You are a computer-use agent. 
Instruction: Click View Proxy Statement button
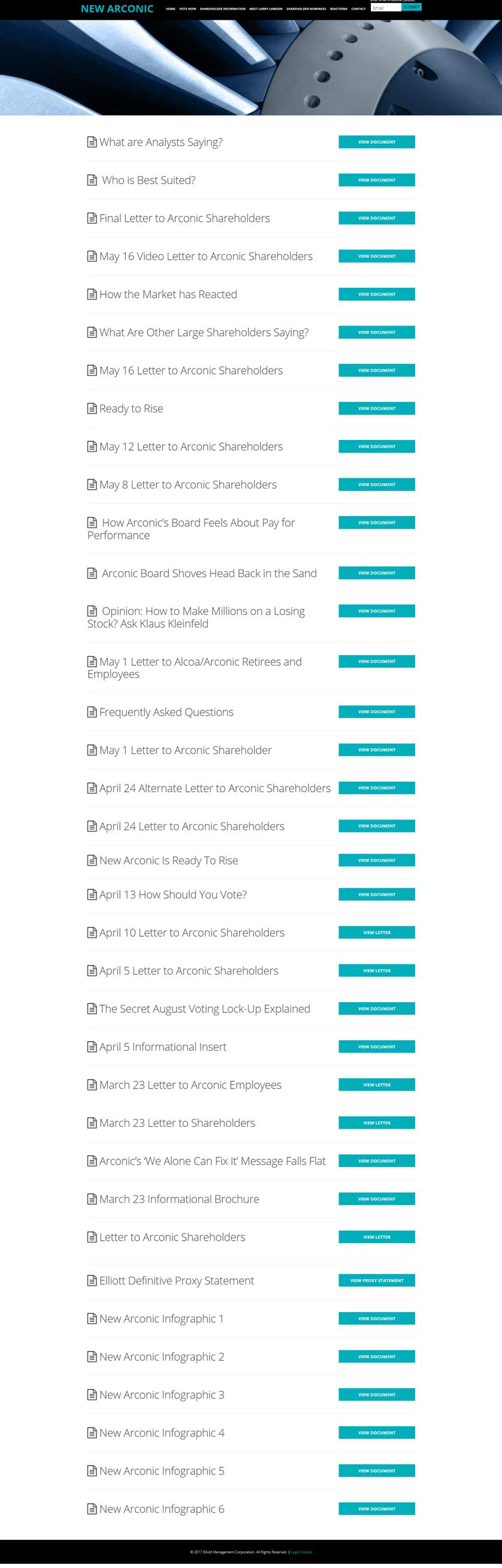pyautogui.click(x=377, y=1281)
